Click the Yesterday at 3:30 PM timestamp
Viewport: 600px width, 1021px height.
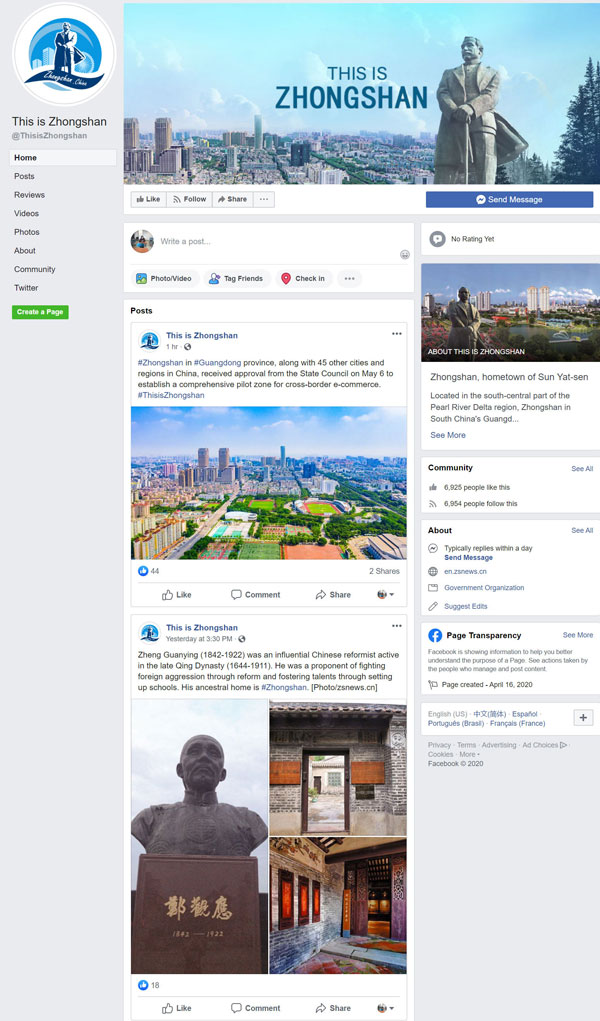tap(199, 639)
